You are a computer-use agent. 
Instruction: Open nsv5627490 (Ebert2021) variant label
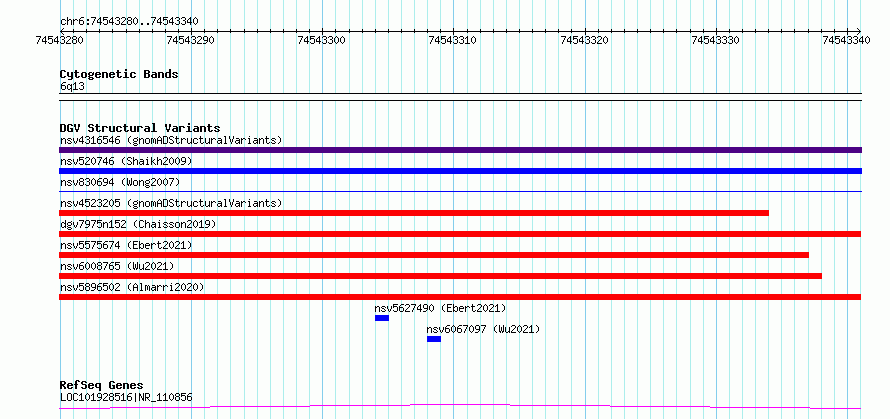click(440, 308)
